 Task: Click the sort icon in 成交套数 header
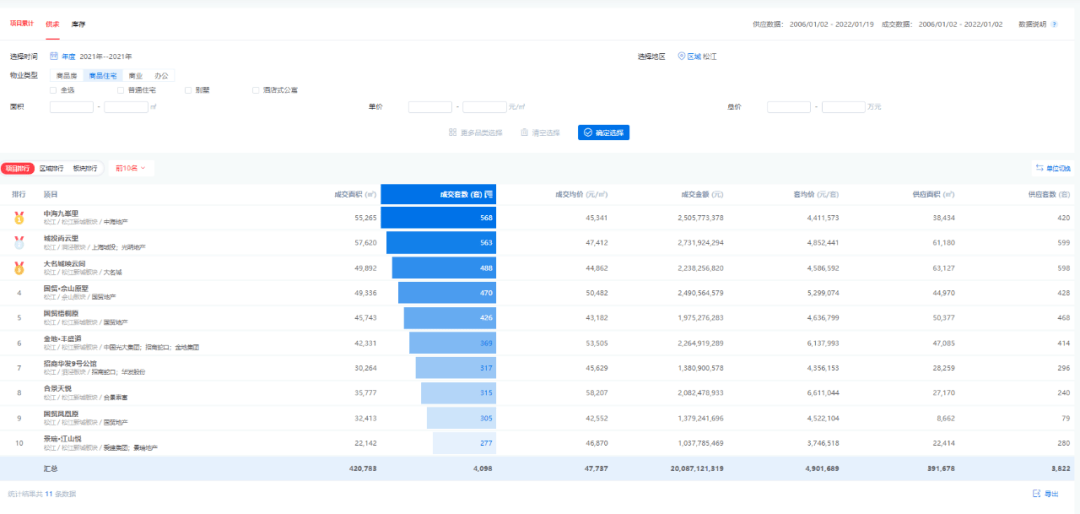(489, 194)
